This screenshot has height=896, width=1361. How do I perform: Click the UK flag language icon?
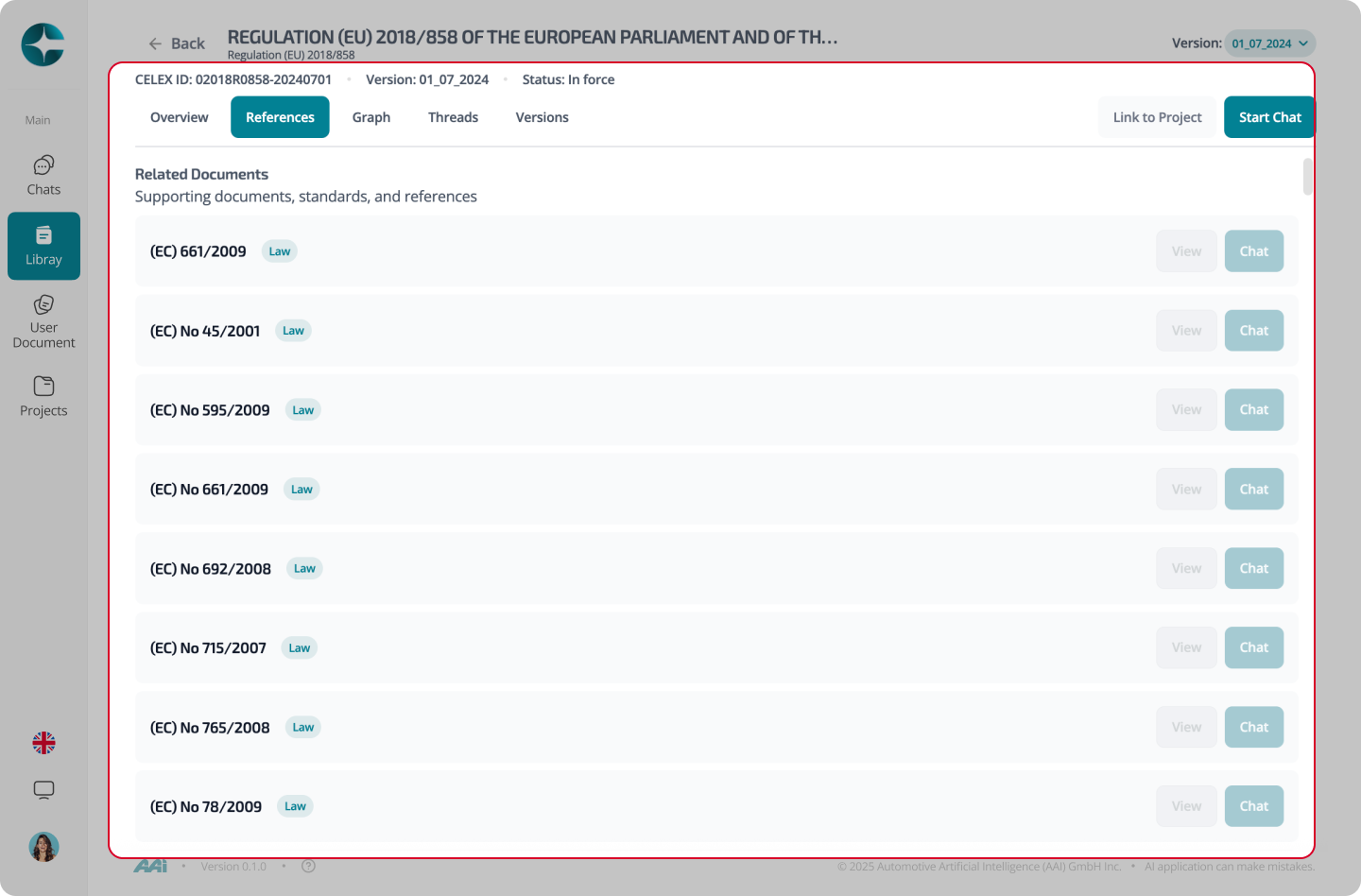(x=43, y=743)
